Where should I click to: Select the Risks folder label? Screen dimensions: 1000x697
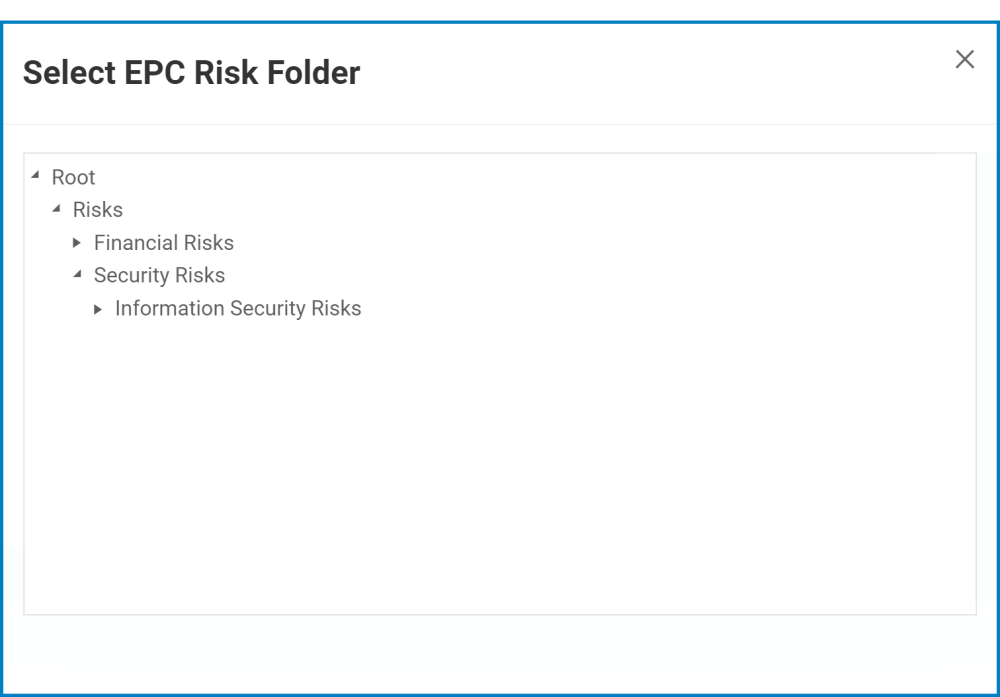98,210
